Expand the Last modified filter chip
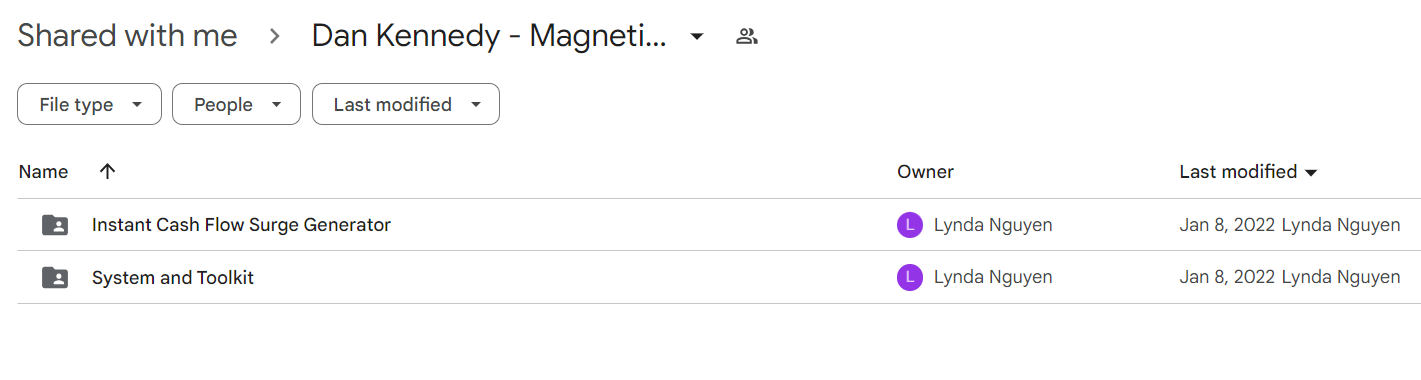 pyautogui.click(x=406, y=104)
